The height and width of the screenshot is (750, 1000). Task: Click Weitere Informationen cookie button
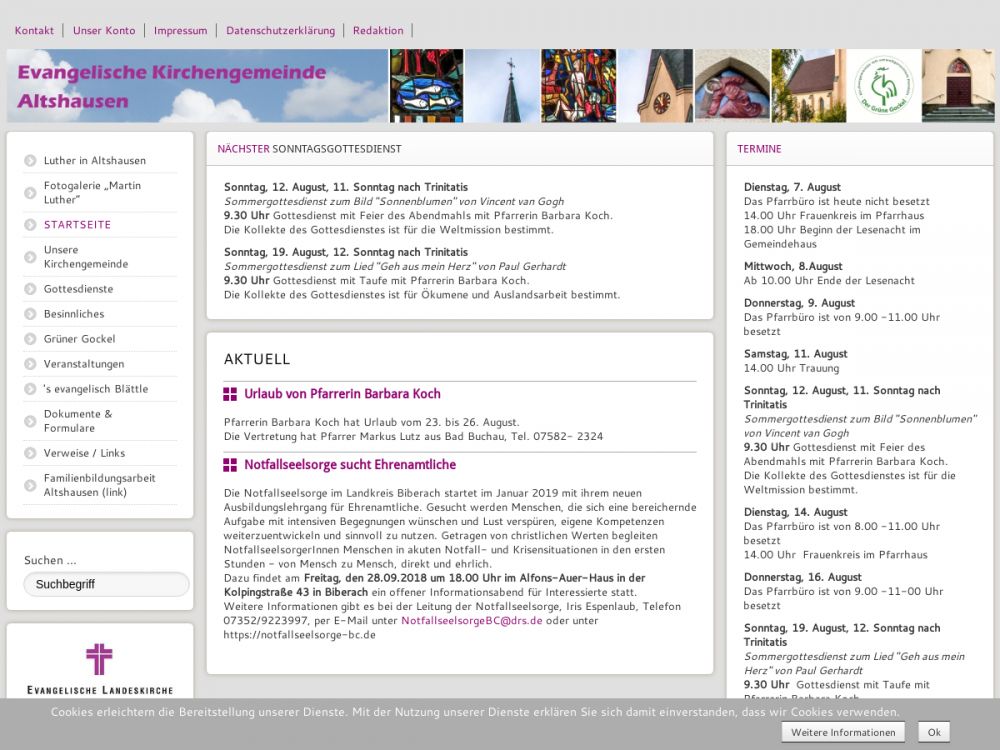[x=843, y=732]
